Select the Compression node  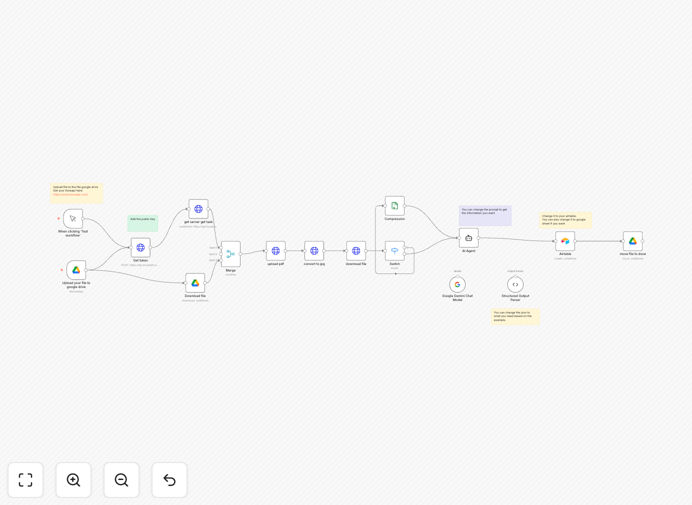[395, 206]
